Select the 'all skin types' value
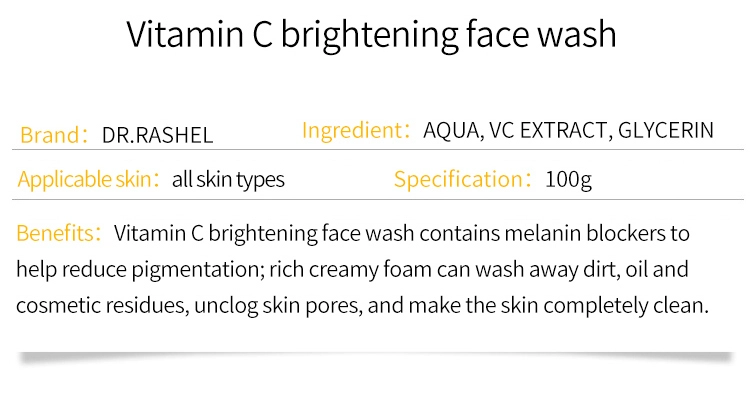 pyautogui.click(x=228, y=181)
